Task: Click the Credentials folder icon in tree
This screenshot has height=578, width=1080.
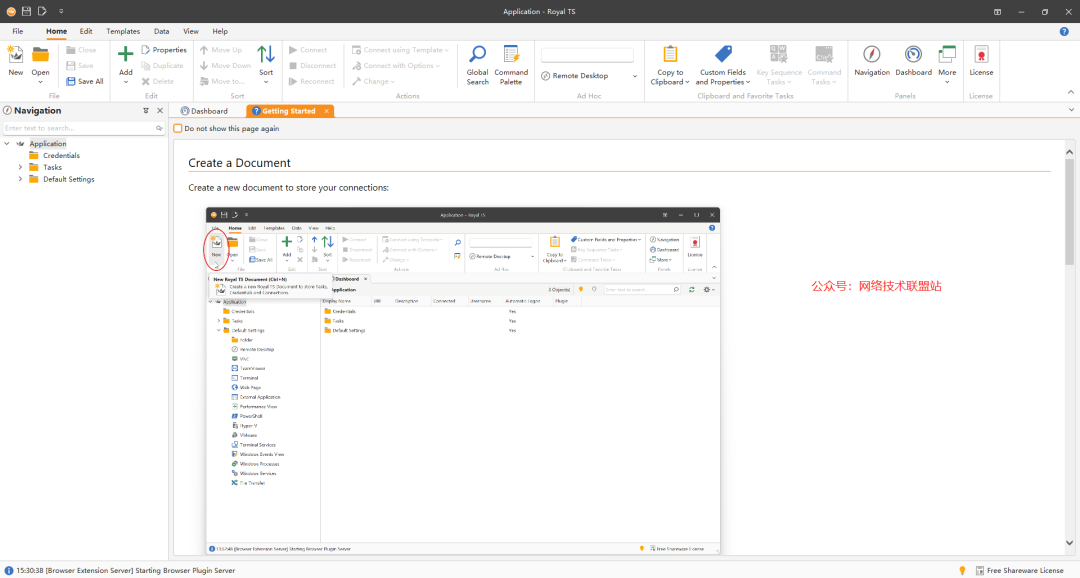Action: click(x=34, y=156)
